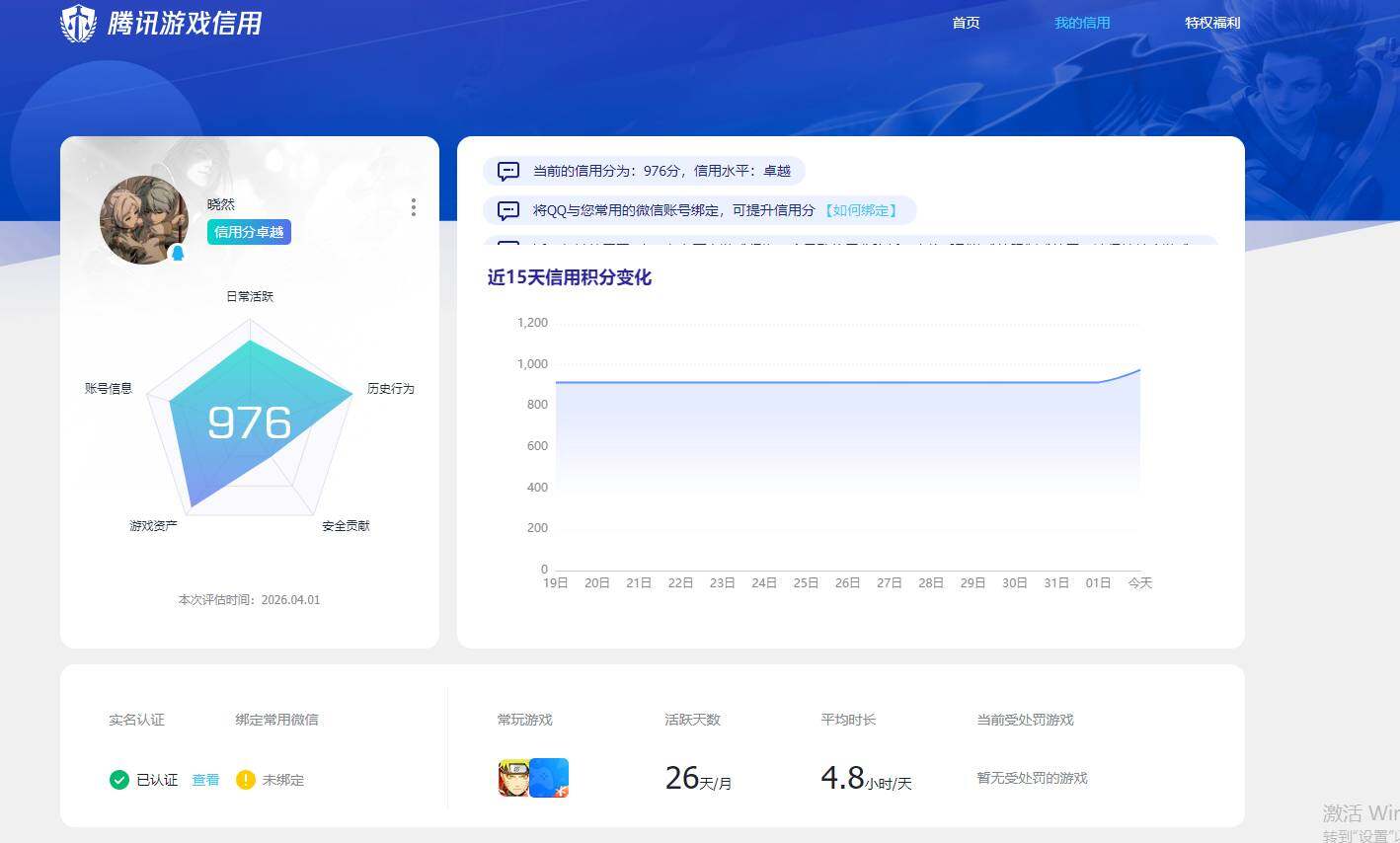
Task: Open the Naruto game icon under 常玩游戏
Action: (513, 778)
